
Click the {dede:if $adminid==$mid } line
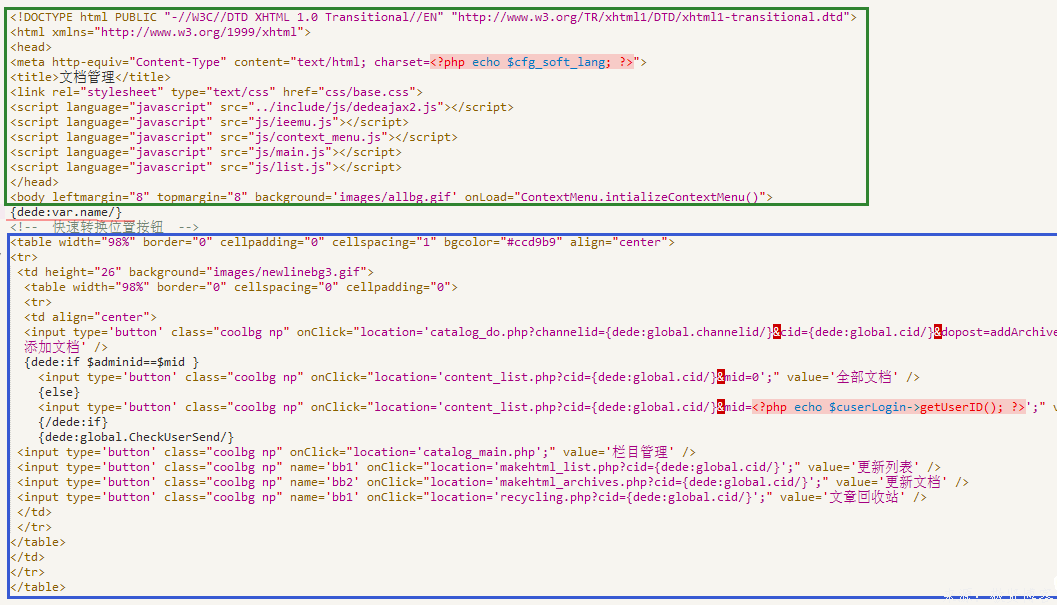112,362
